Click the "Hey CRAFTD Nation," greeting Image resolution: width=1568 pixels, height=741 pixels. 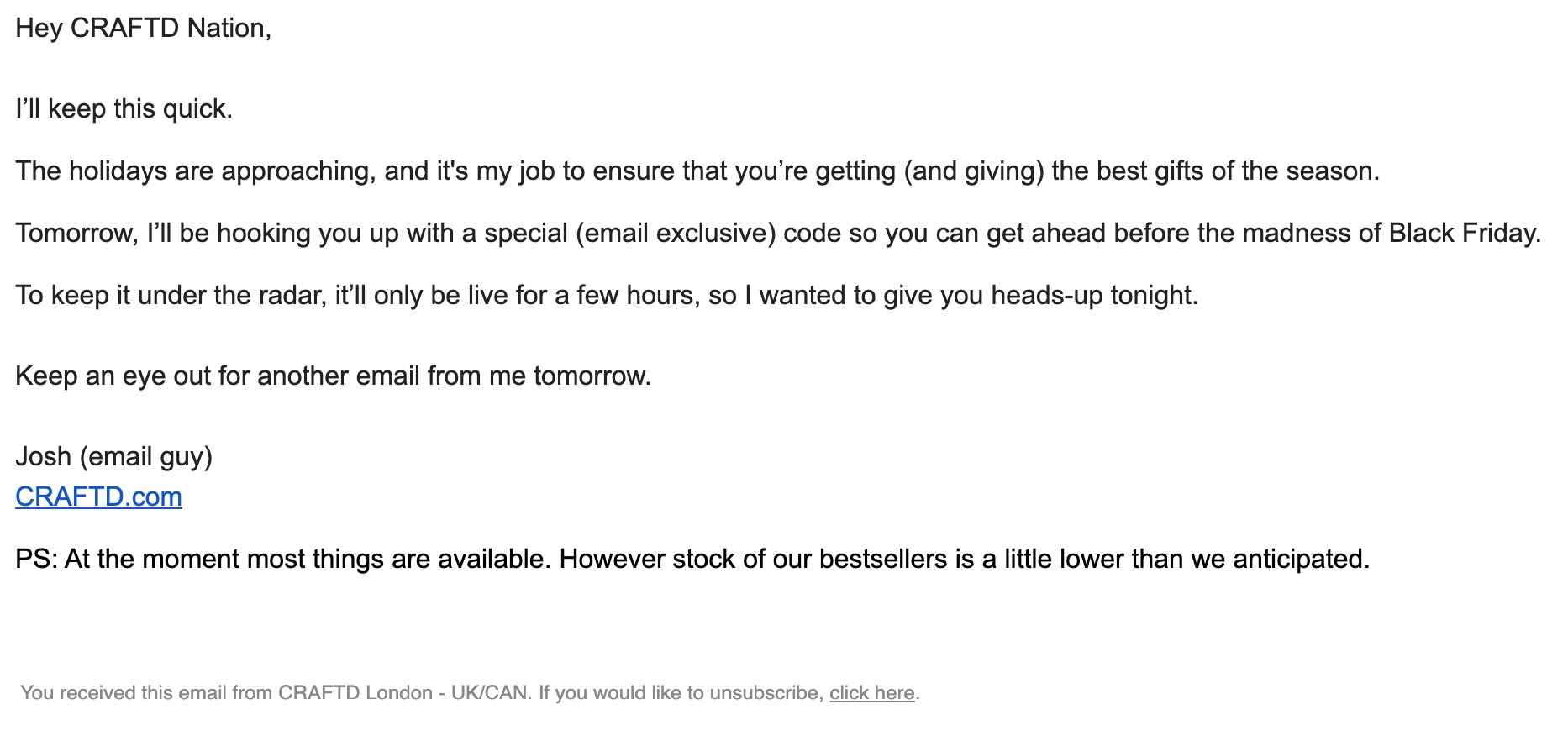[x=143, y=28]
